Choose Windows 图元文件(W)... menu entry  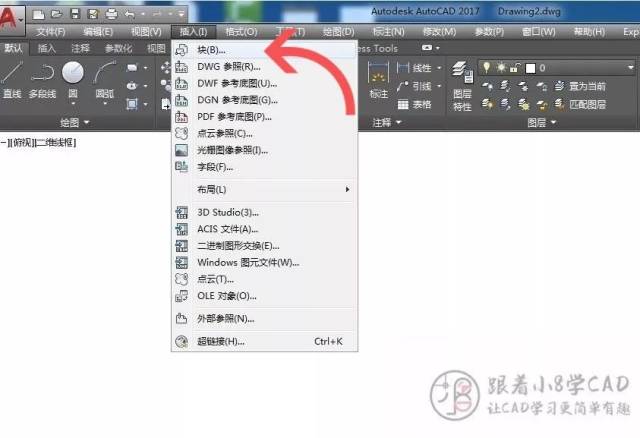pos(264,263)
